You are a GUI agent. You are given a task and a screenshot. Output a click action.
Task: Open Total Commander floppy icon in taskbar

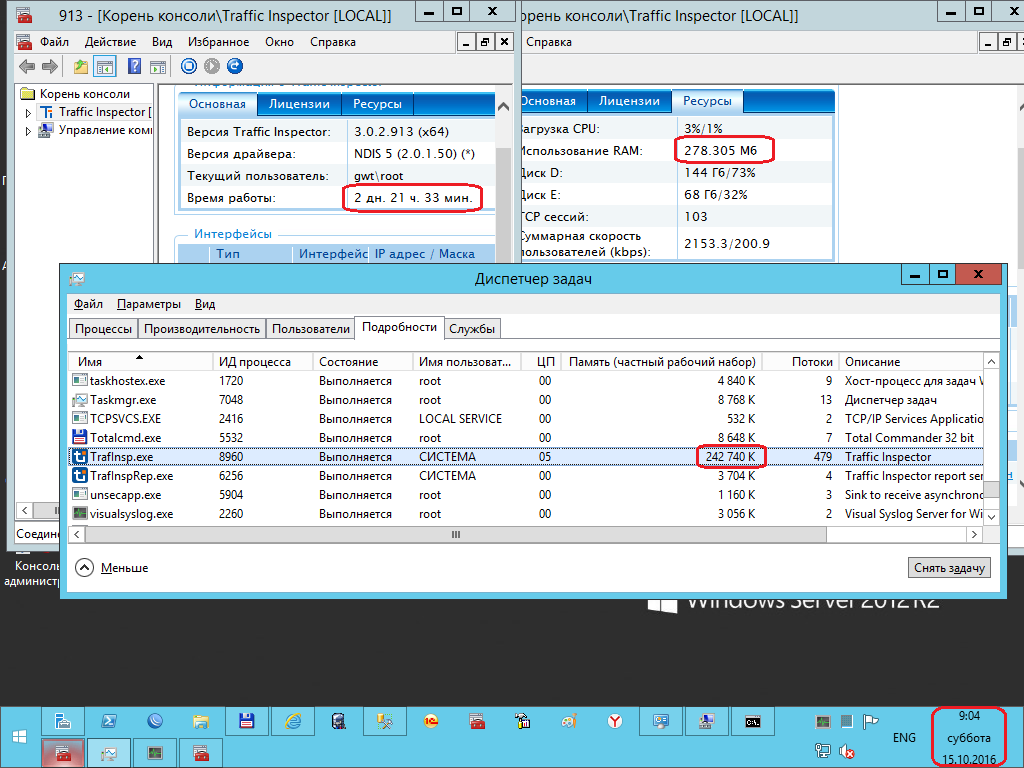[246, 722]
